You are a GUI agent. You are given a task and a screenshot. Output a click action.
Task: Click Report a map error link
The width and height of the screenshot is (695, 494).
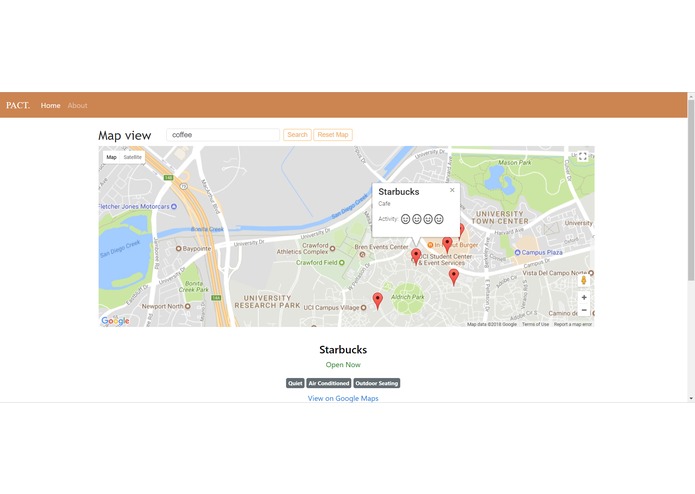click(573, 324)
